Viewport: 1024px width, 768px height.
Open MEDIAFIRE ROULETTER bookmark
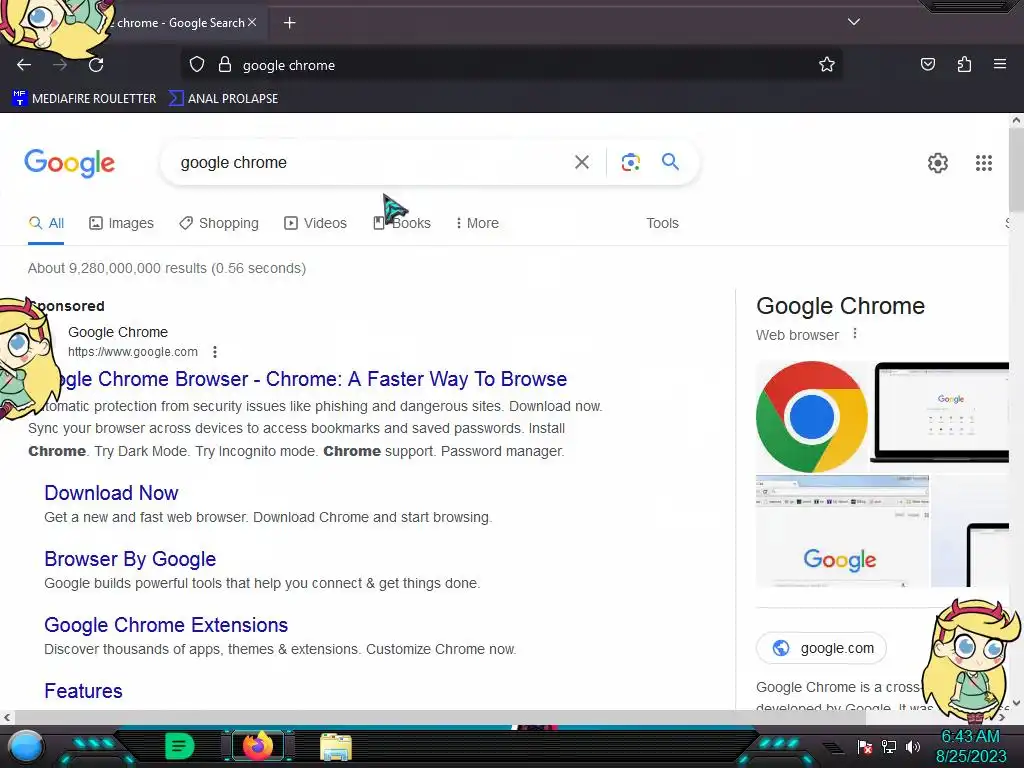(x=84, y=99)
